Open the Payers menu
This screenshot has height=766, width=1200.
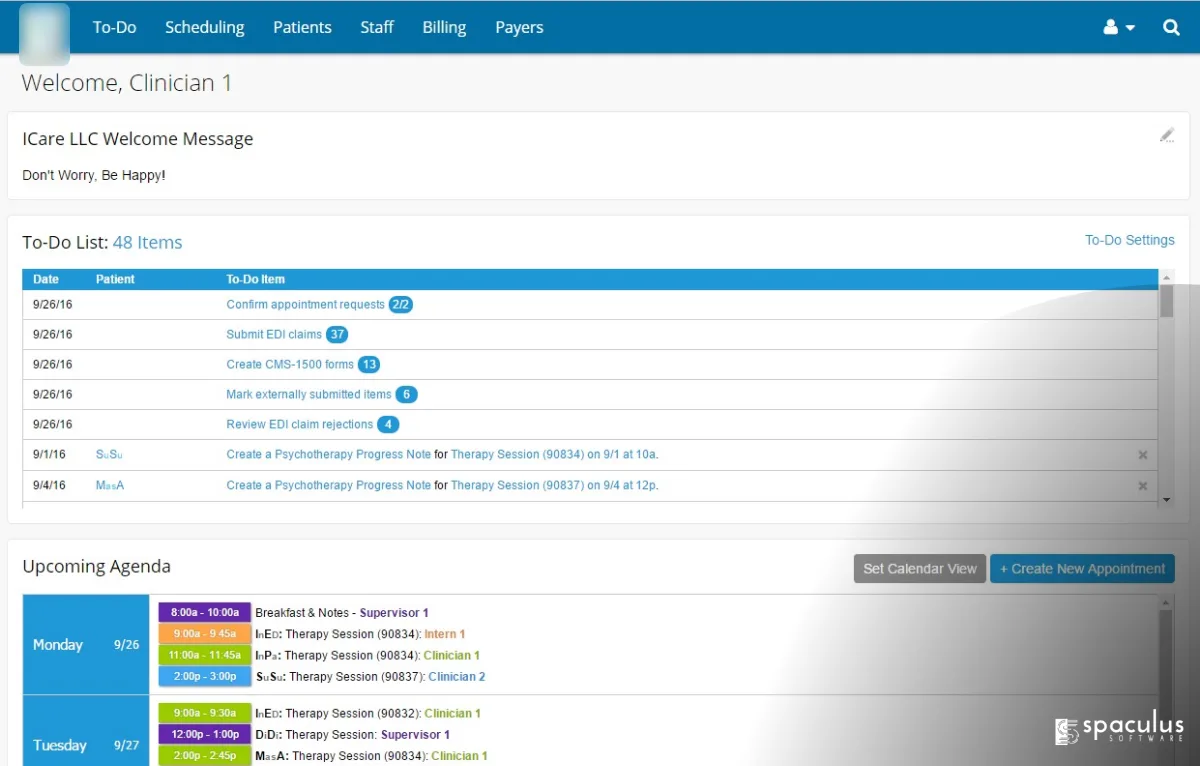(x=519, y=27)
